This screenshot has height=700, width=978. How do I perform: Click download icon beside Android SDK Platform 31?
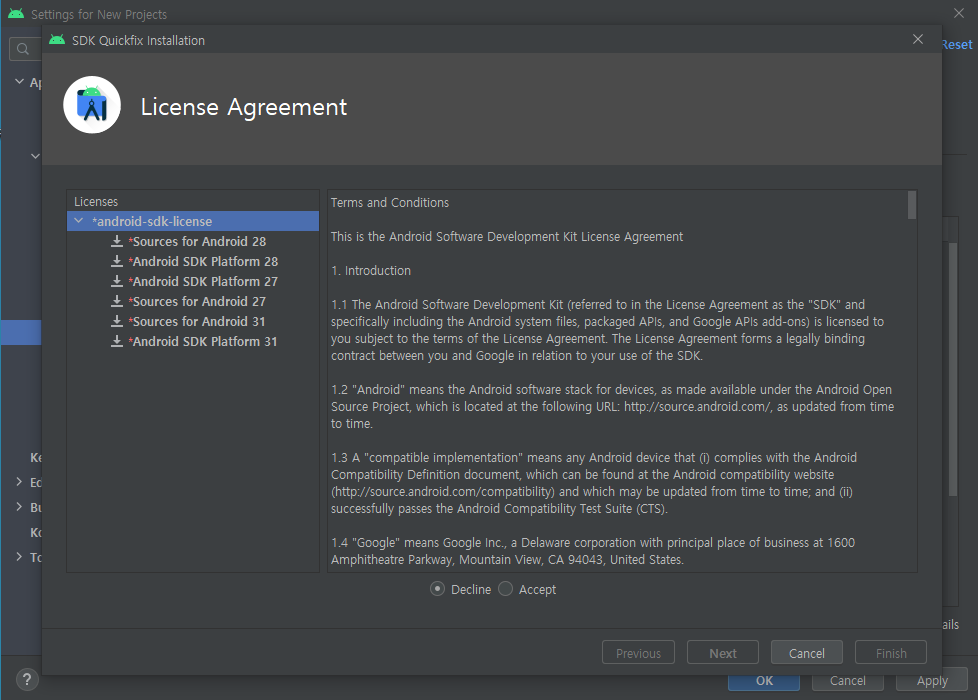click(x=117, y=341)
